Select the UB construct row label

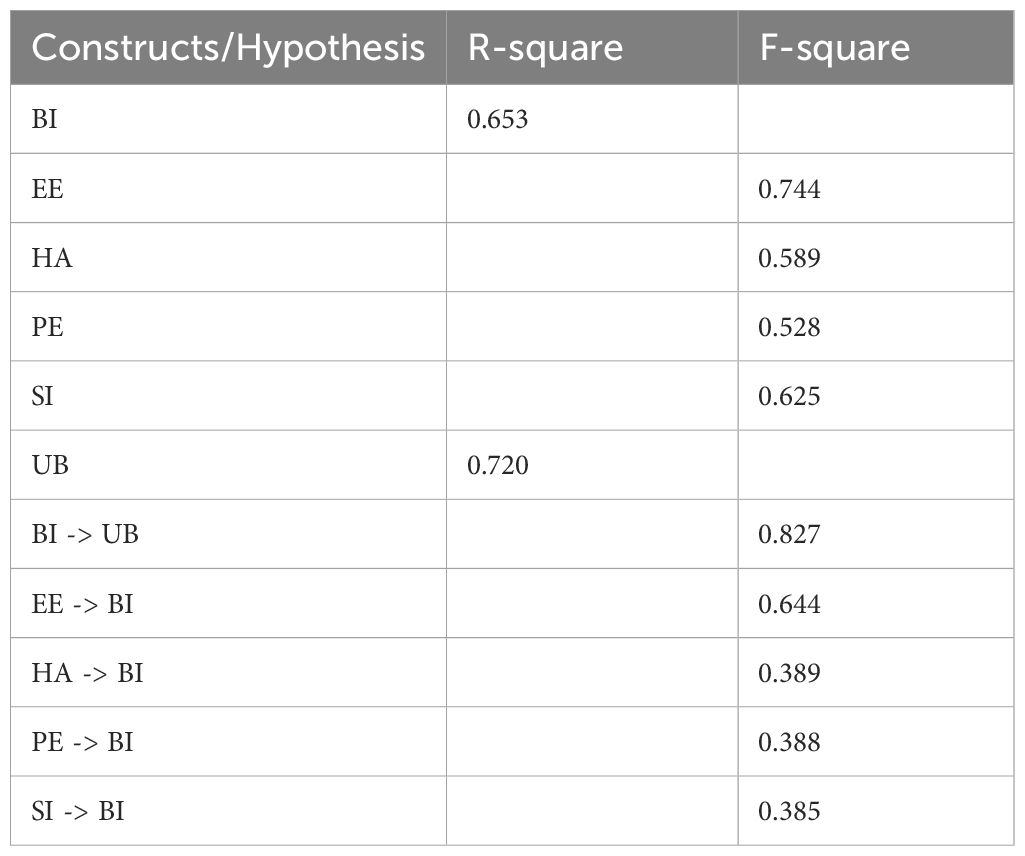pyautogui.click(x=50, y=465)
